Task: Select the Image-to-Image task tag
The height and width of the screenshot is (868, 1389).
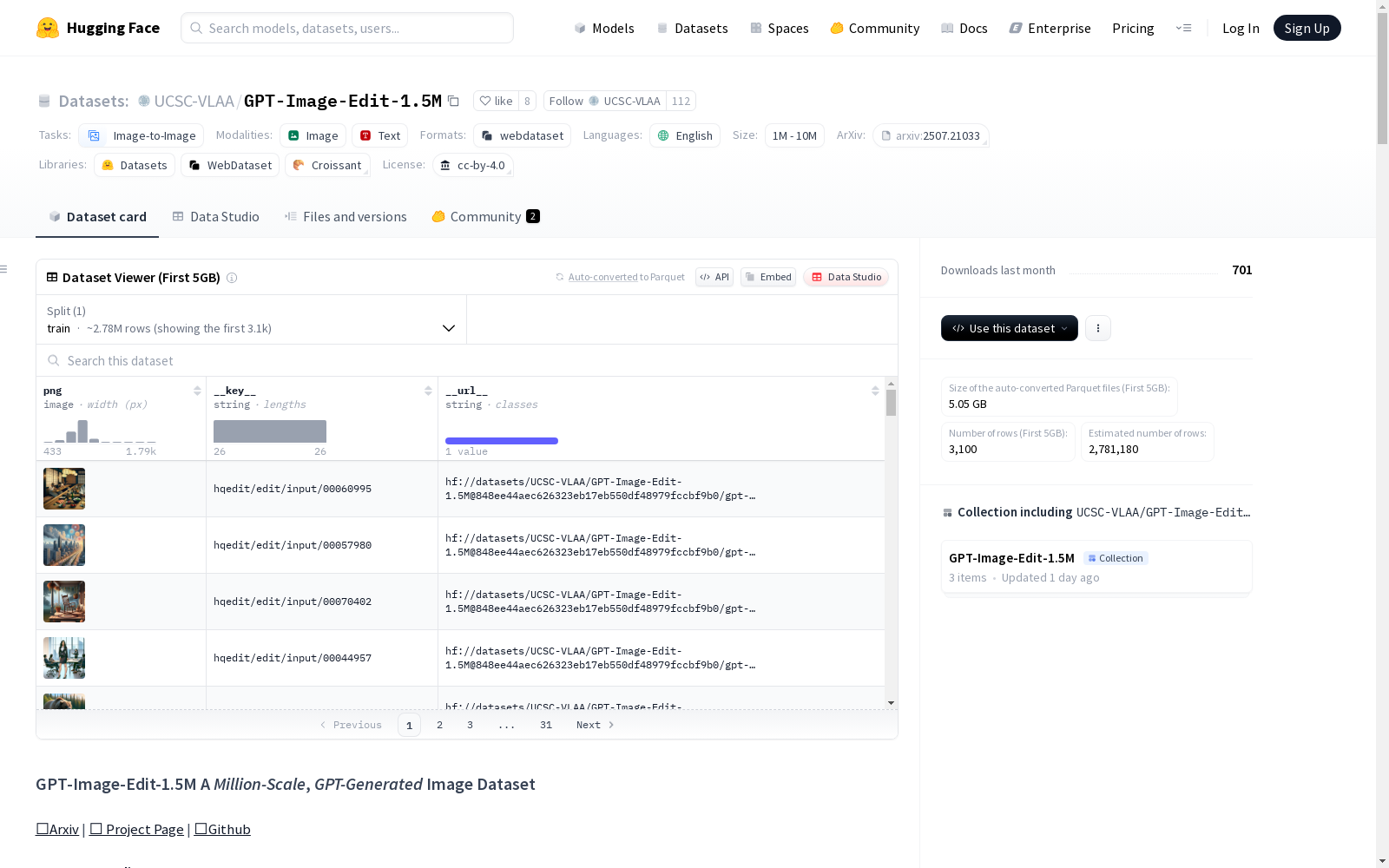Action: 141,135
